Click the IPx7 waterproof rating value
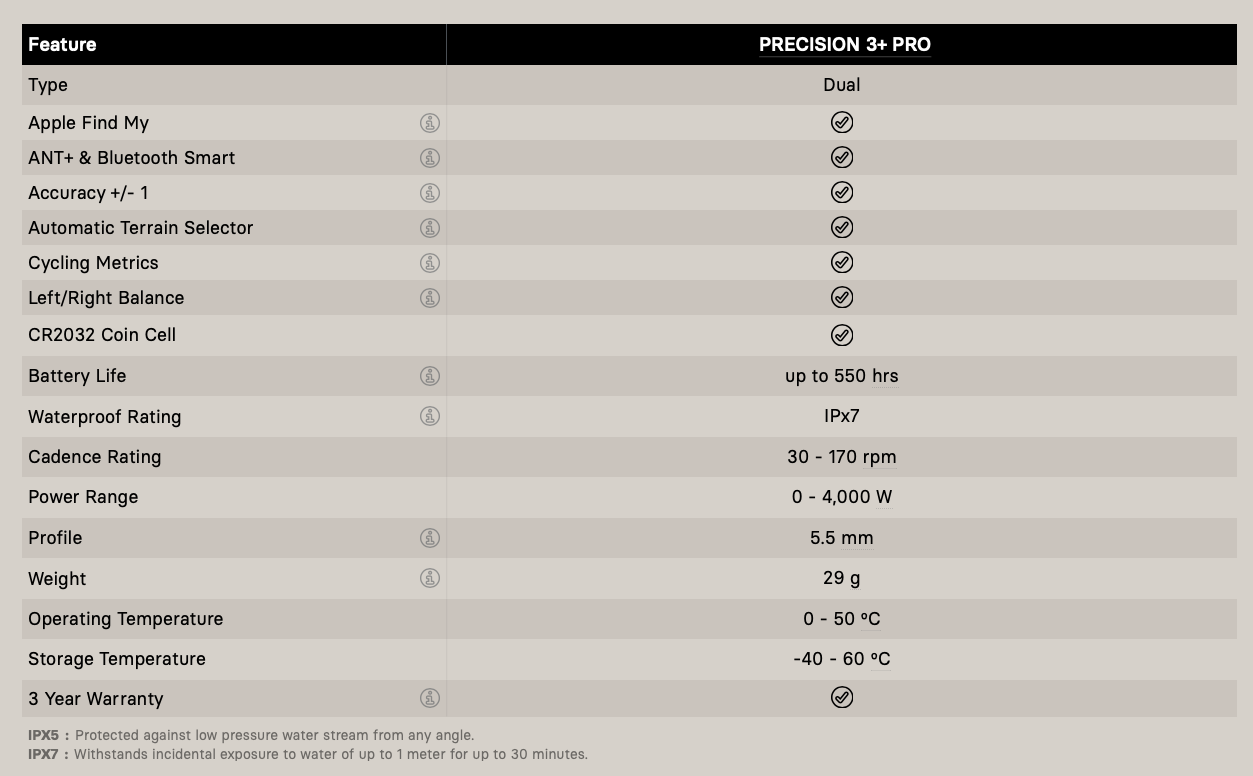 841,416
